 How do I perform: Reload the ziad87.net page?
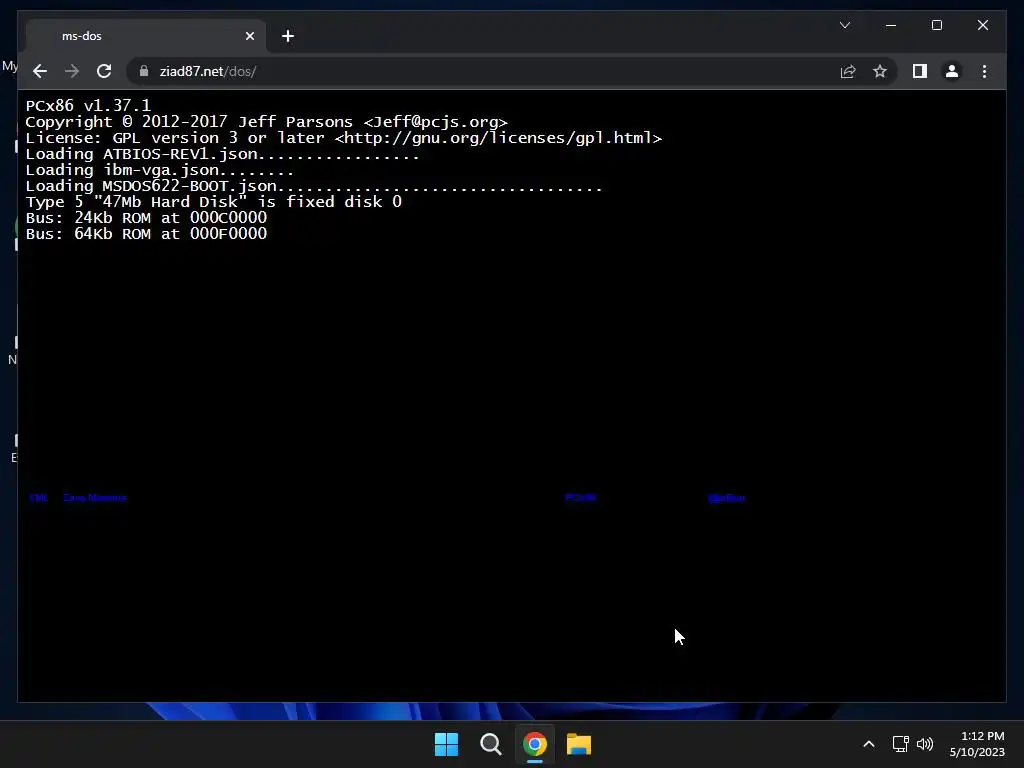coord(104,71)
